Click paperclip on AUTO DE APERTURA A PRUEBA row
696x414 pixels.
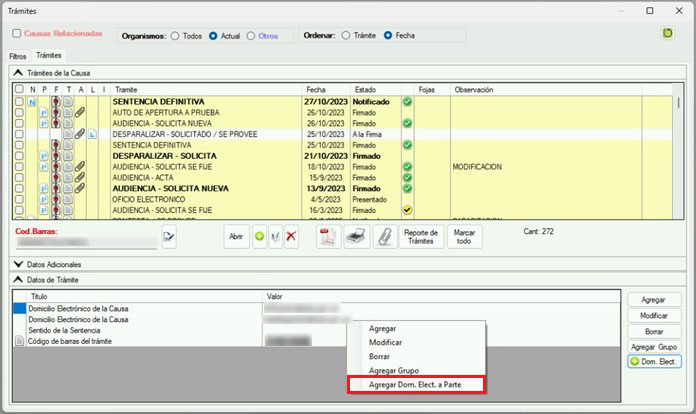click(x=80, y=112)
